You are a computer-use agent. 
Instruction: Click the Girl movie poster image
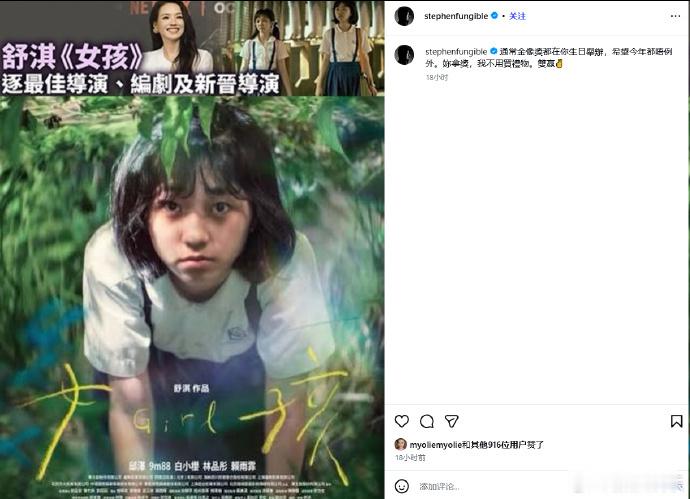[x=192, y=297]
